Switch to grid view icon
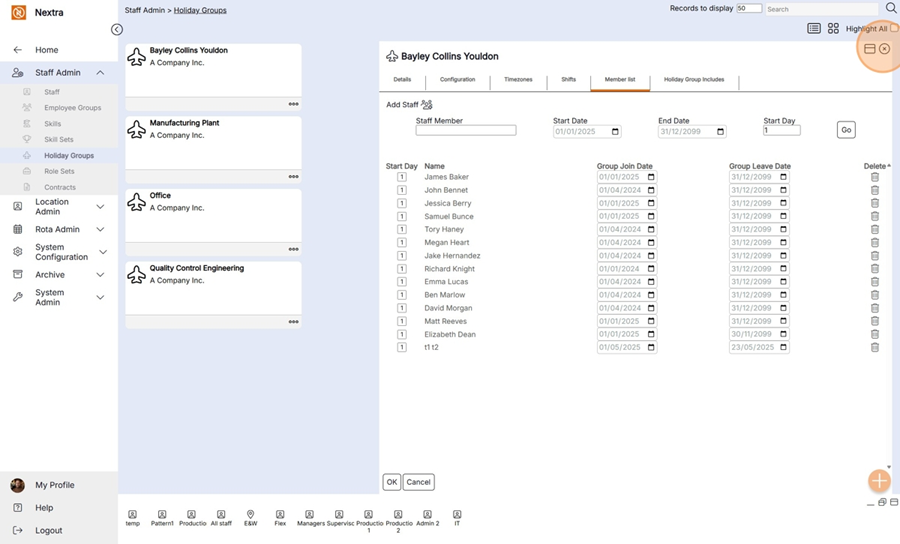The height and width of the screenshot is (544, 900). point(833,28)
